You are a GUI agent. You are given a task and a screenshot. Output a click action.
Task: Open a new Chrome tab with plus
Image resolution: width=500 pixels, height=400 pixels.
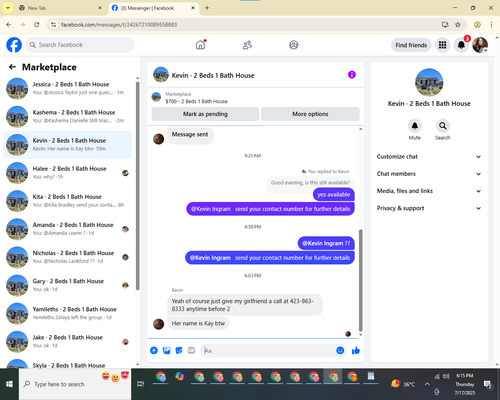[x=207, y=8]
